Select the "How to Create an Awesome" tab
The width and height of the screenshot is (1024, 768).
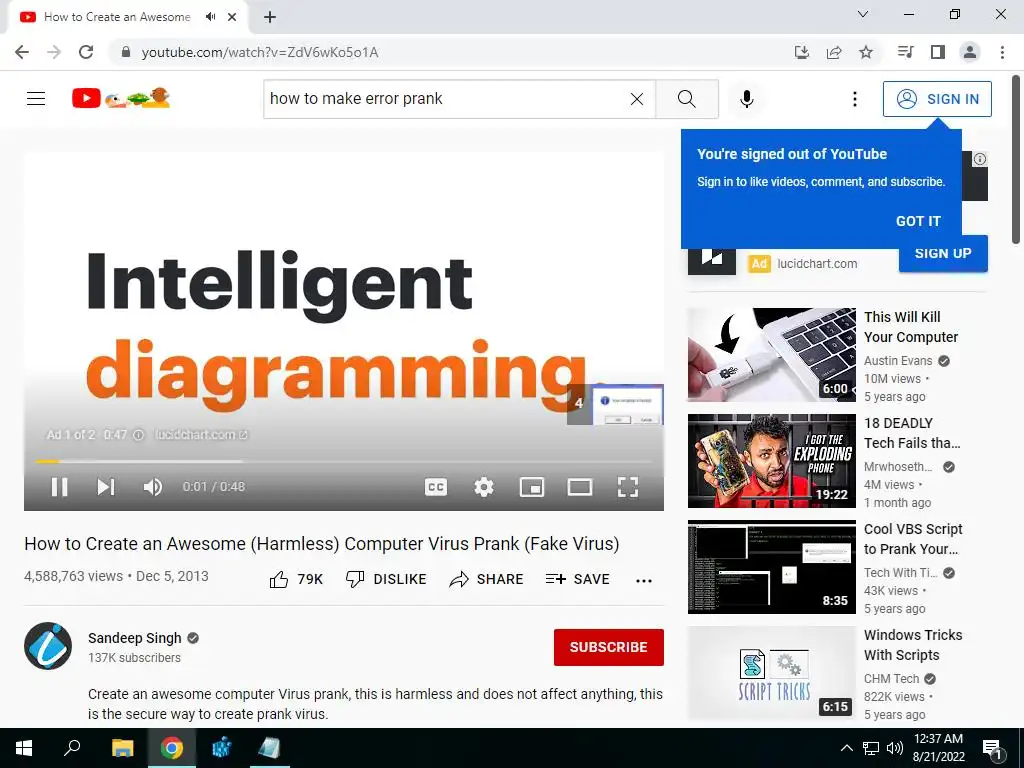point(118,17)
